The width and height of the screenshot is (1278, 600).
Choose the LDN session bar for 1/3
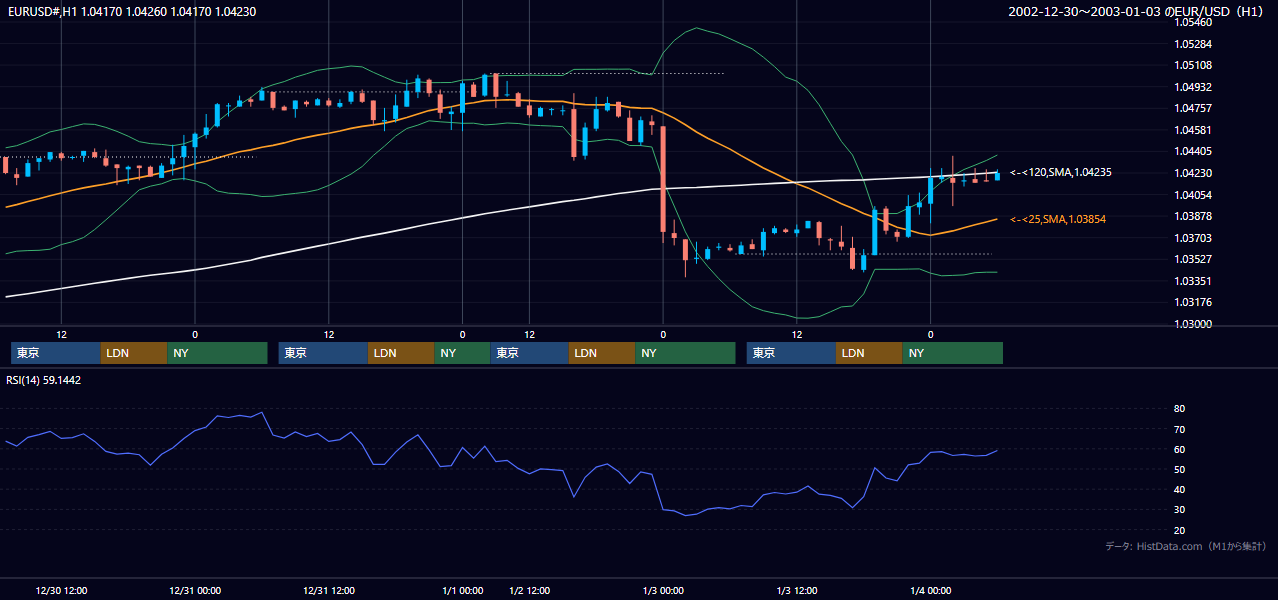coord(869,353)
